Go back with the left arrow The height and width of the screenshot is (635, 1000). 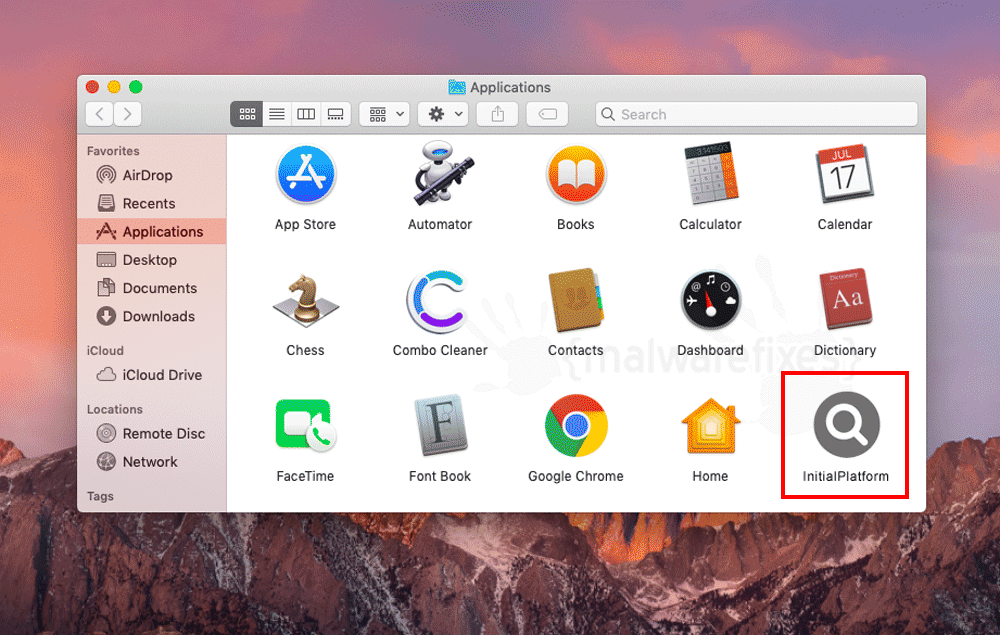pyautogui.click(x=99, y=114)
